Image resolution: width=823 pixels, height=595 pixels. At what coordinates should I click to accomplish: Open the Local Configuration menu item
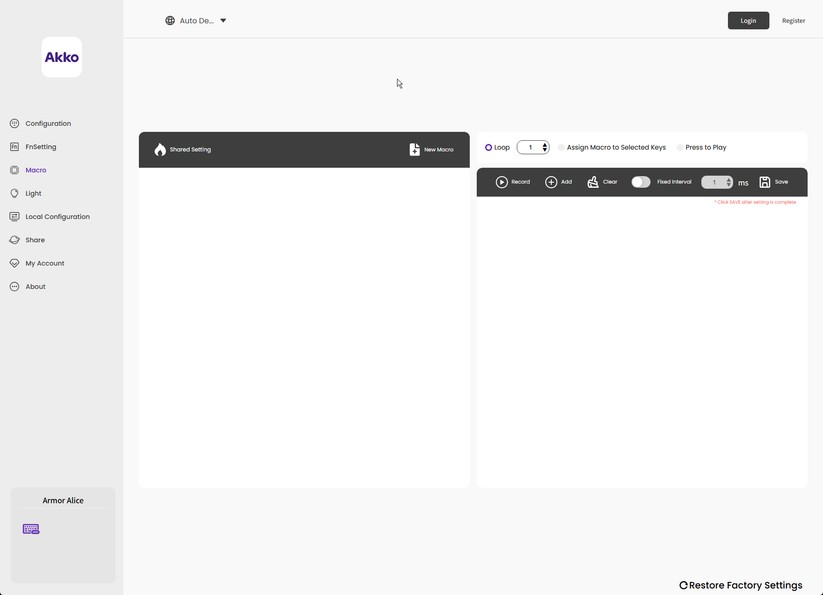click(x=58, y=217)
